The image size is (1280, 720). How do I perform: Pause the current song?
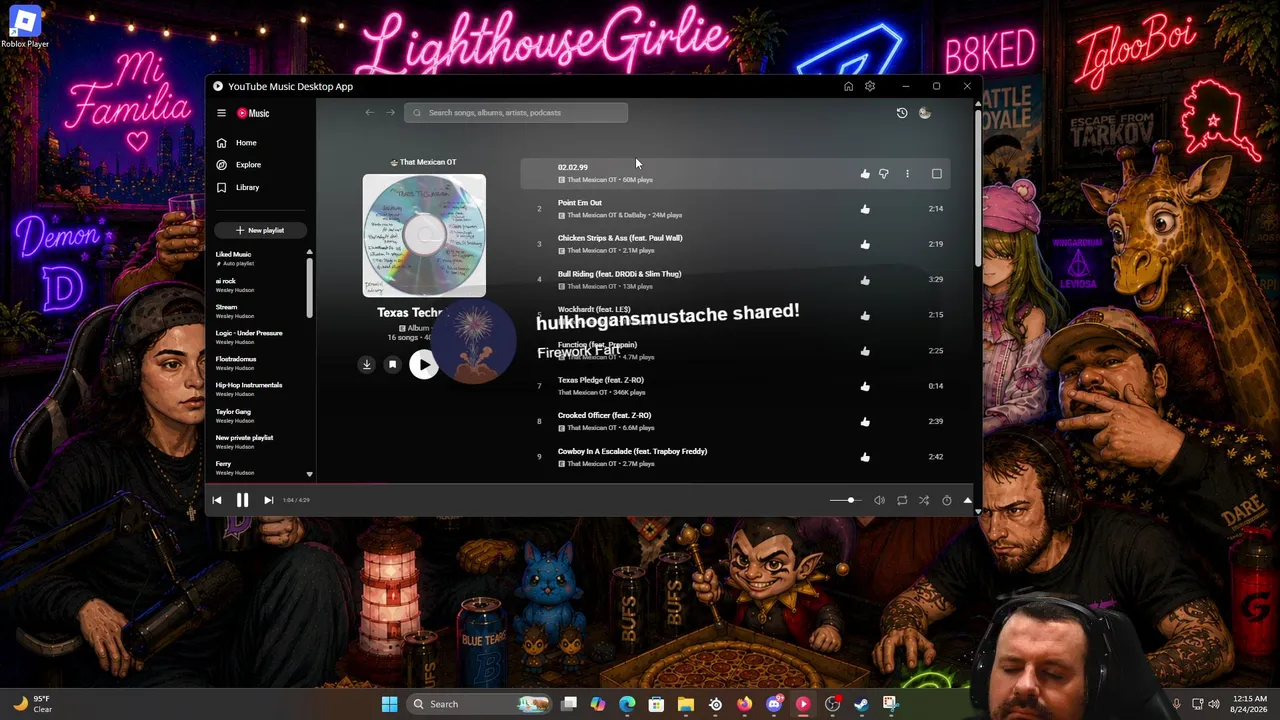tap(242, 500)
